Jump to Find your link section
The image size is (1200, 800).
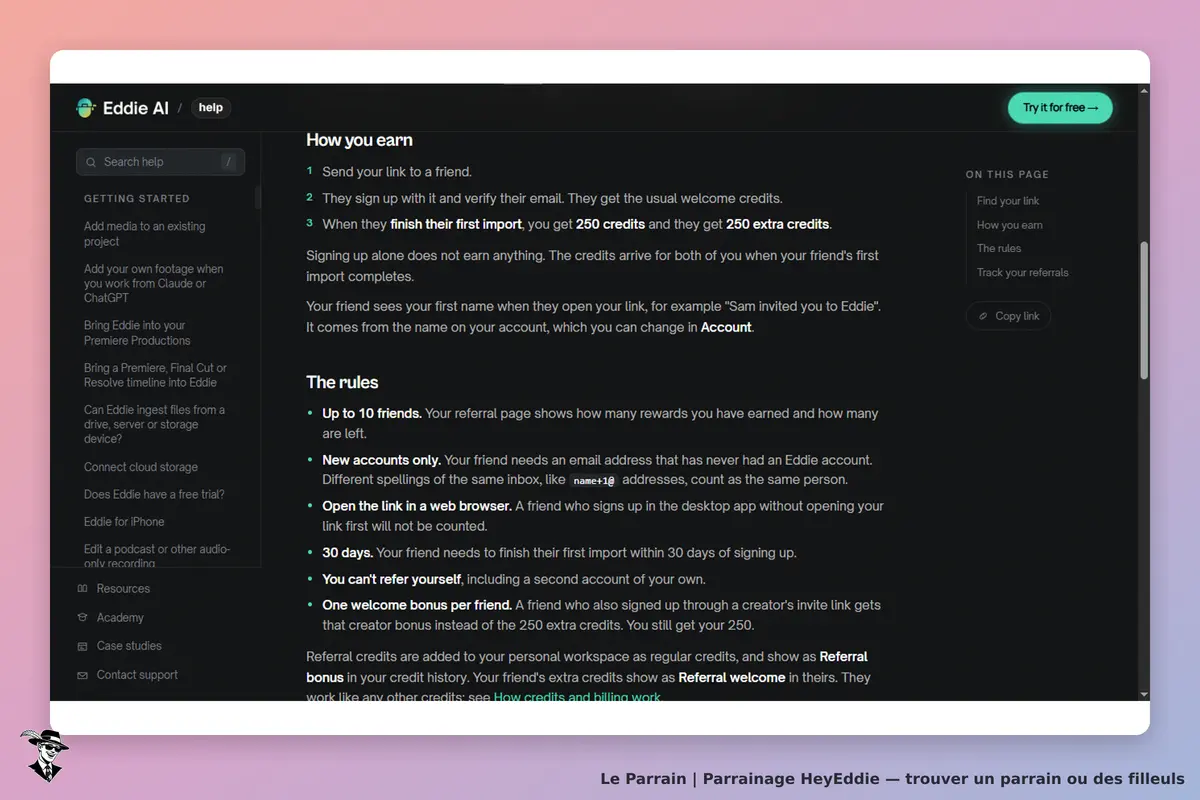[x=1008, y=201]
